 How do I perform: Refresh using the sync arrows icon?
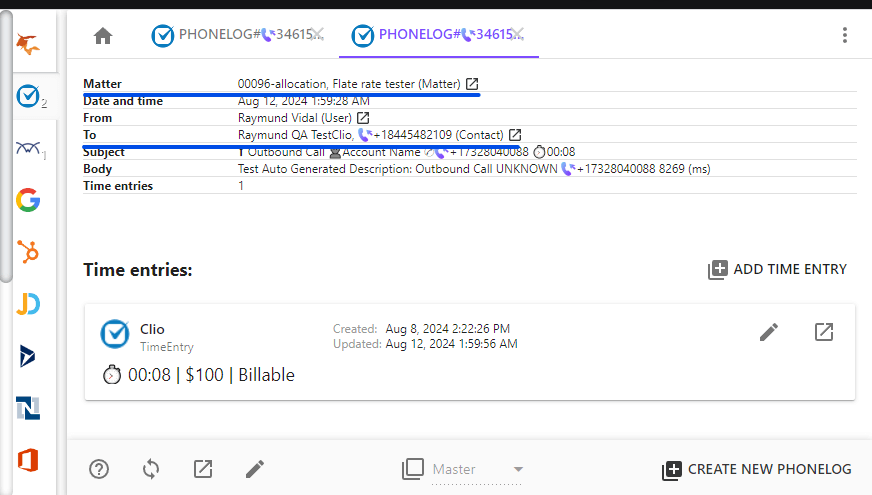(151, 469)
